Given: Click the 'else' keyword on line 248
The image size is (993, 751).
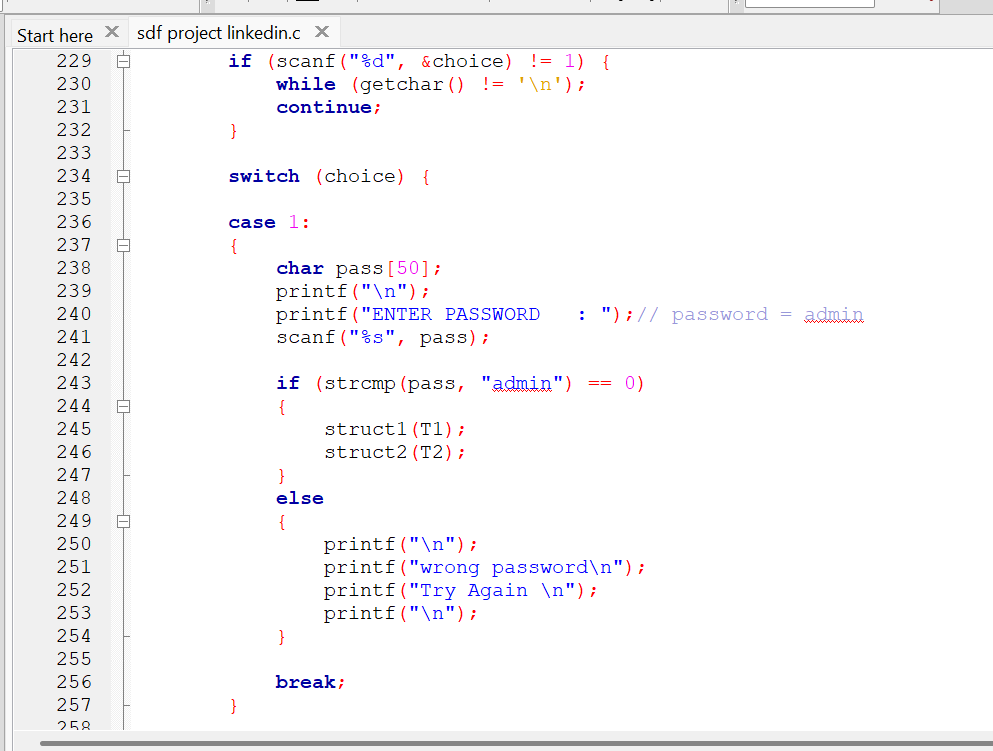Looking at the screenshot, I should 300,498.
